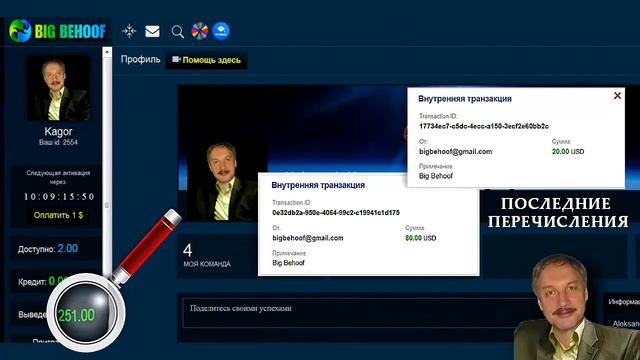The image size is (640, 360).
Task: Open the network star icon in toolbar
Action: point(129,31)
